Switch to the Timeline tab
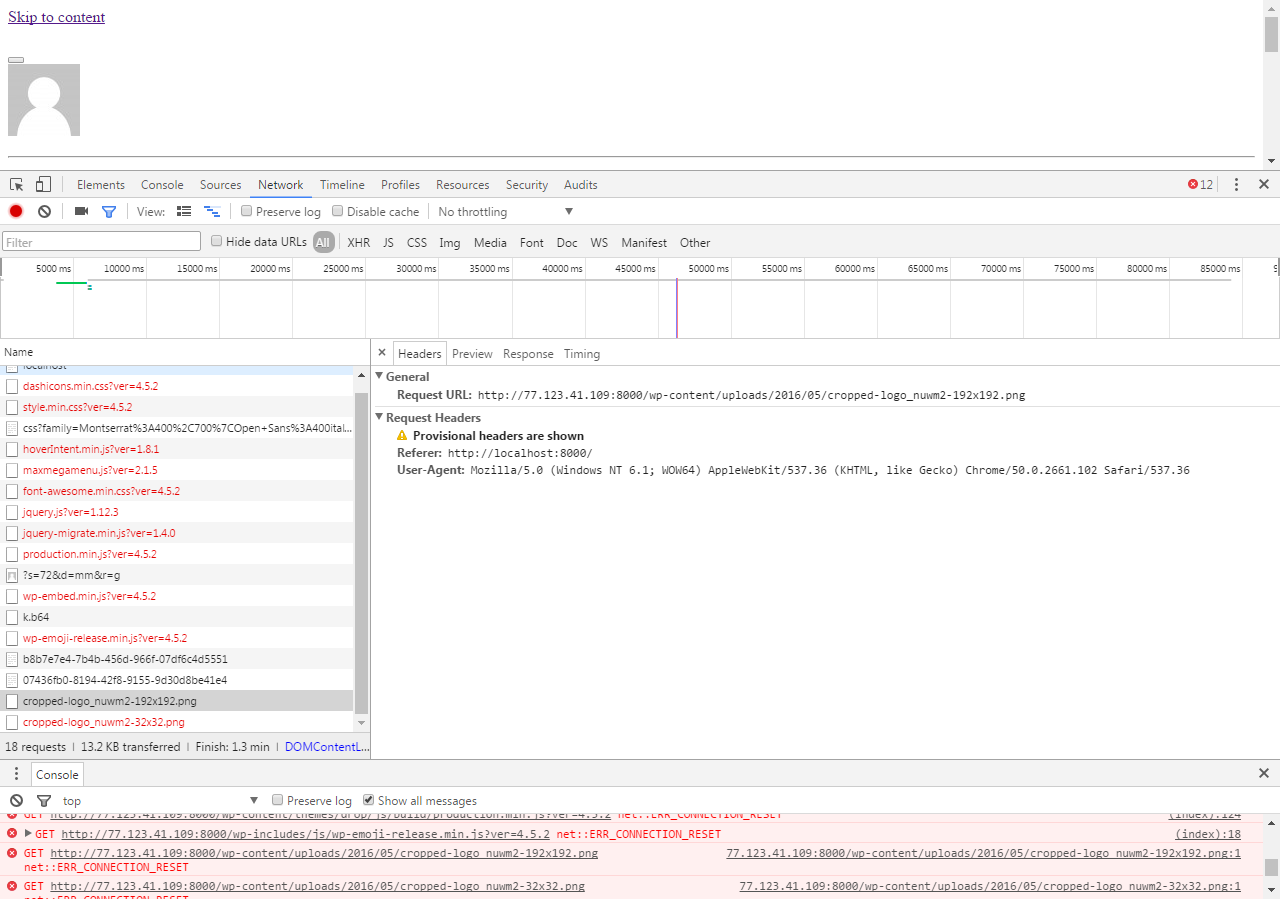The width and height of the screenshot is (1280, 899). tap(342, 185)
